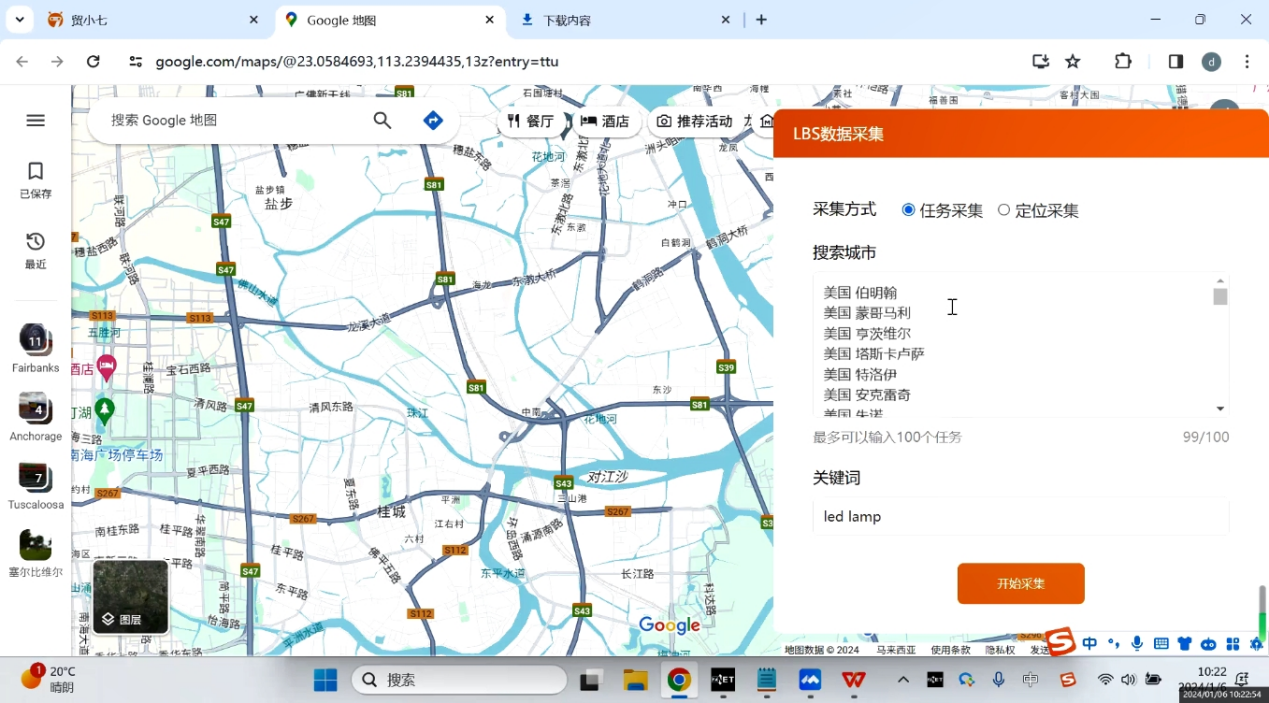Close the 贺小七 tab
1269x703 pixels.
[254, 20]
